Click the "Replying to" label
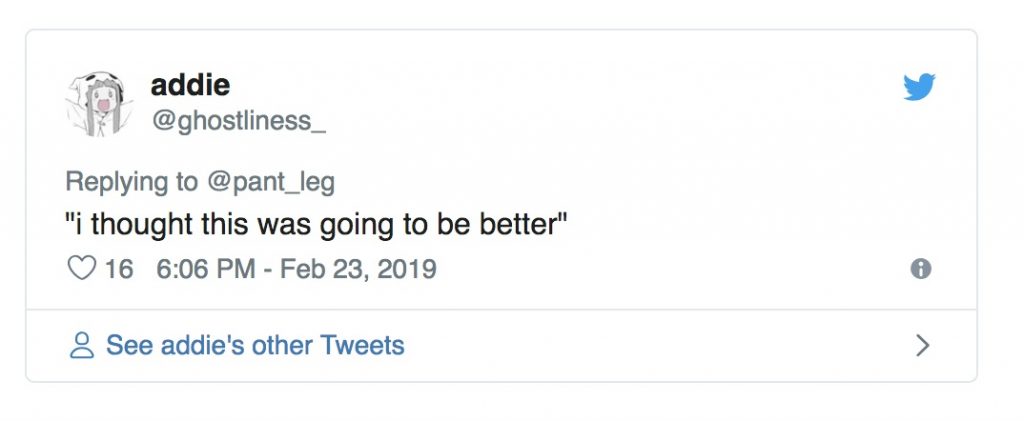Screen dimensions: 1024x421 pyautogui.click(x=131, y=182)
